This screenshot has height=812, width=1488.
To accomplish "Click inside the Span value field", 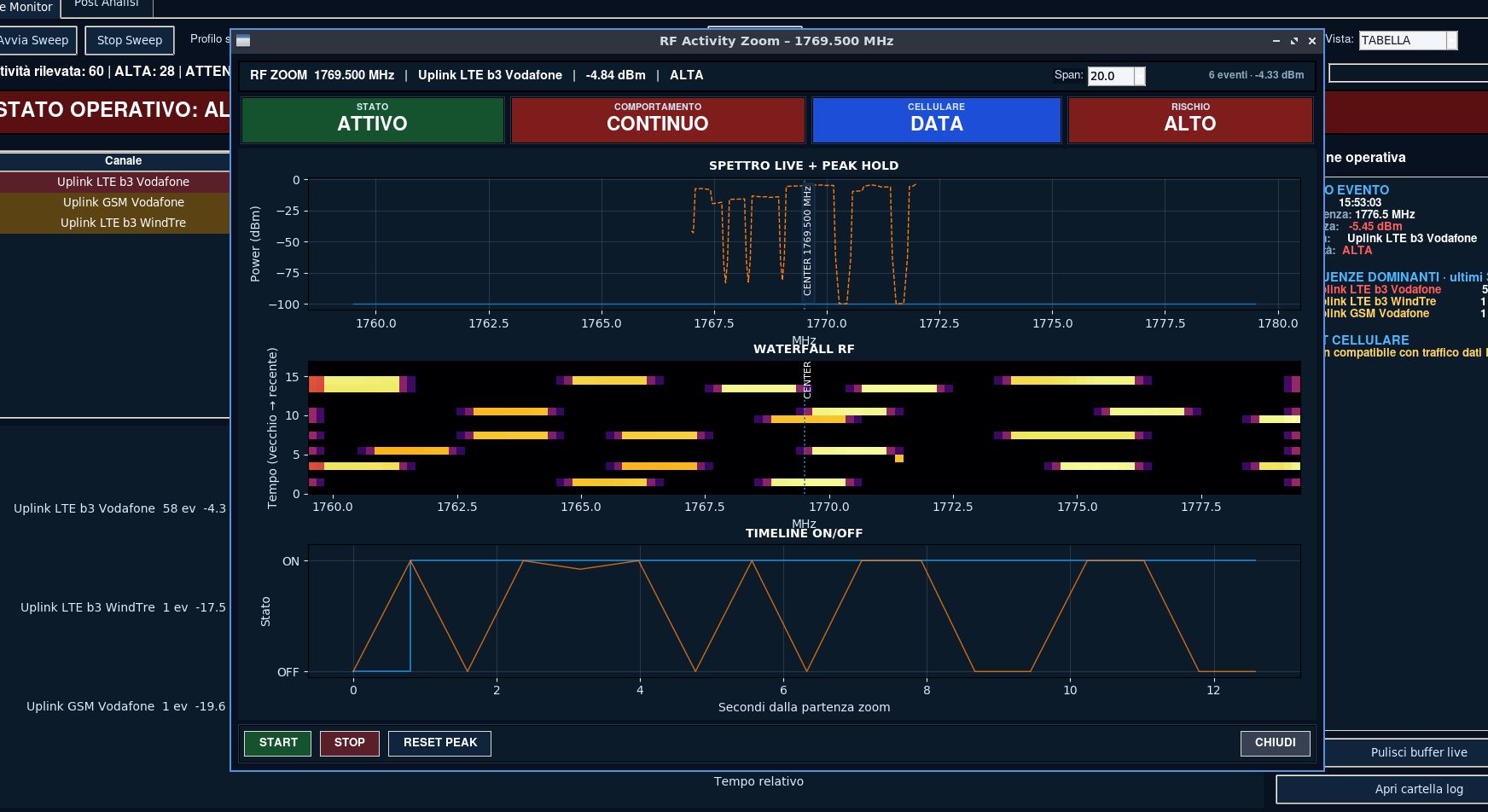I will pyautogui.click(x=1111, y=76).
